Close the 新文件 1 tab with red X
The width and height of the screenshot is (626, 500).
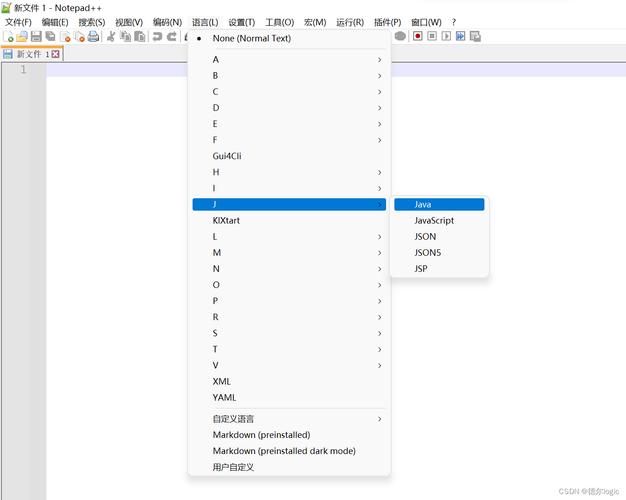[55, 54]
